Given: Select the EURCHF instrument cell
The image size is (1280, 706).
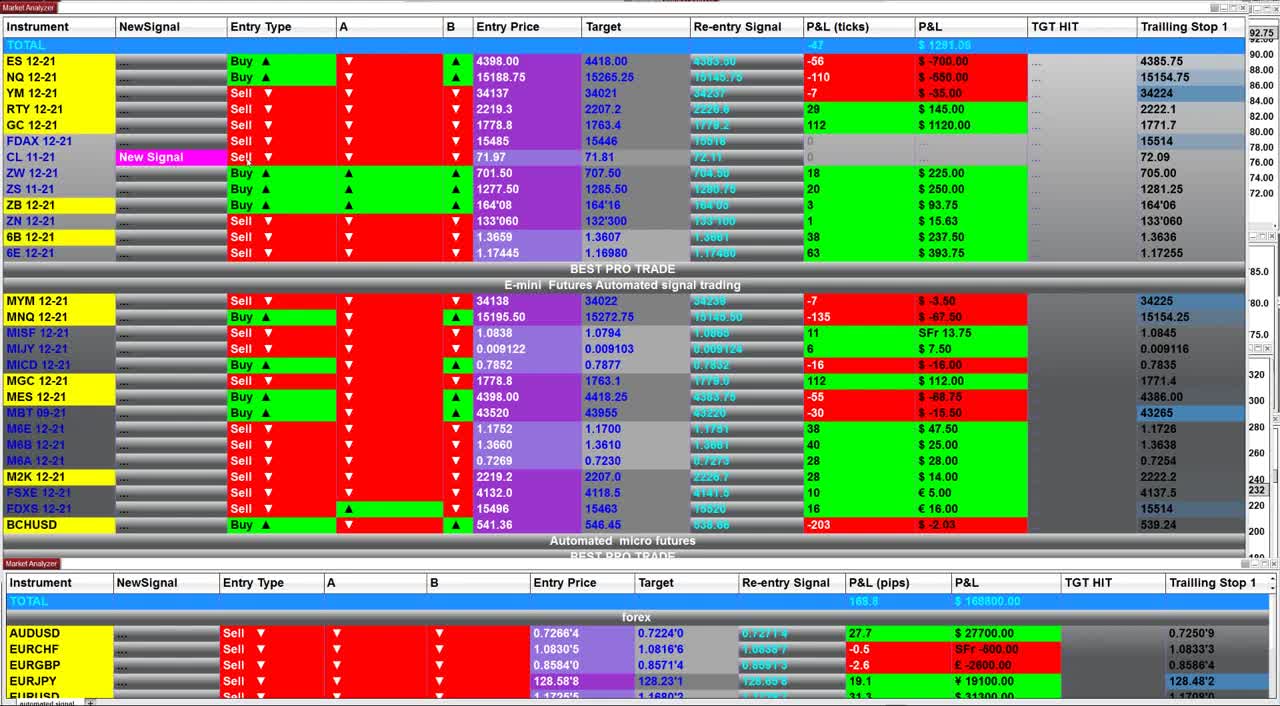Looking at the screenshot, I should pyautogui.click(x=58, y=649).
